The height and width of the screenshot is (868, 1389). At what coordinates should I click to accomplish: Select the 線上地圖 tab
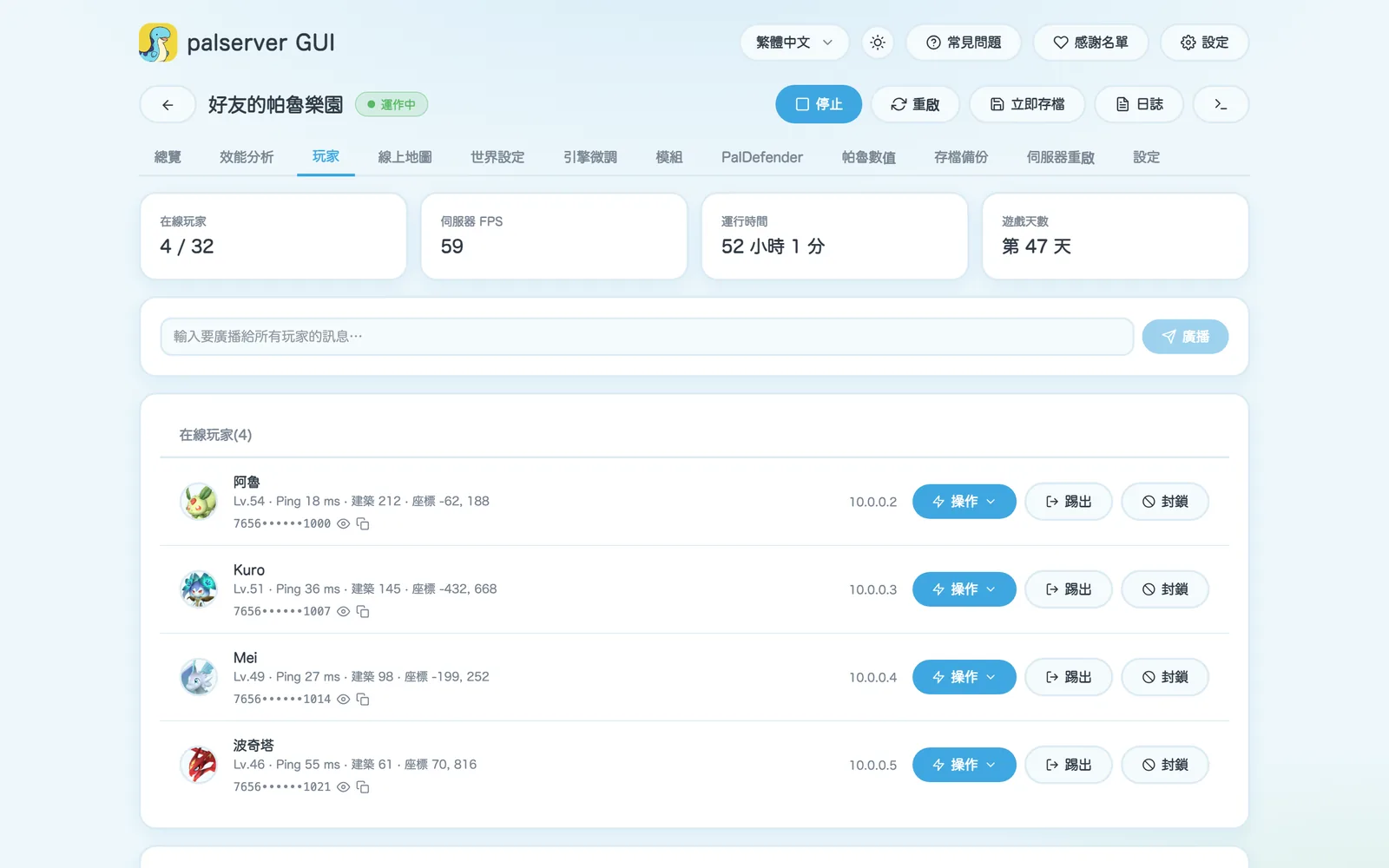tap(405, 157)
